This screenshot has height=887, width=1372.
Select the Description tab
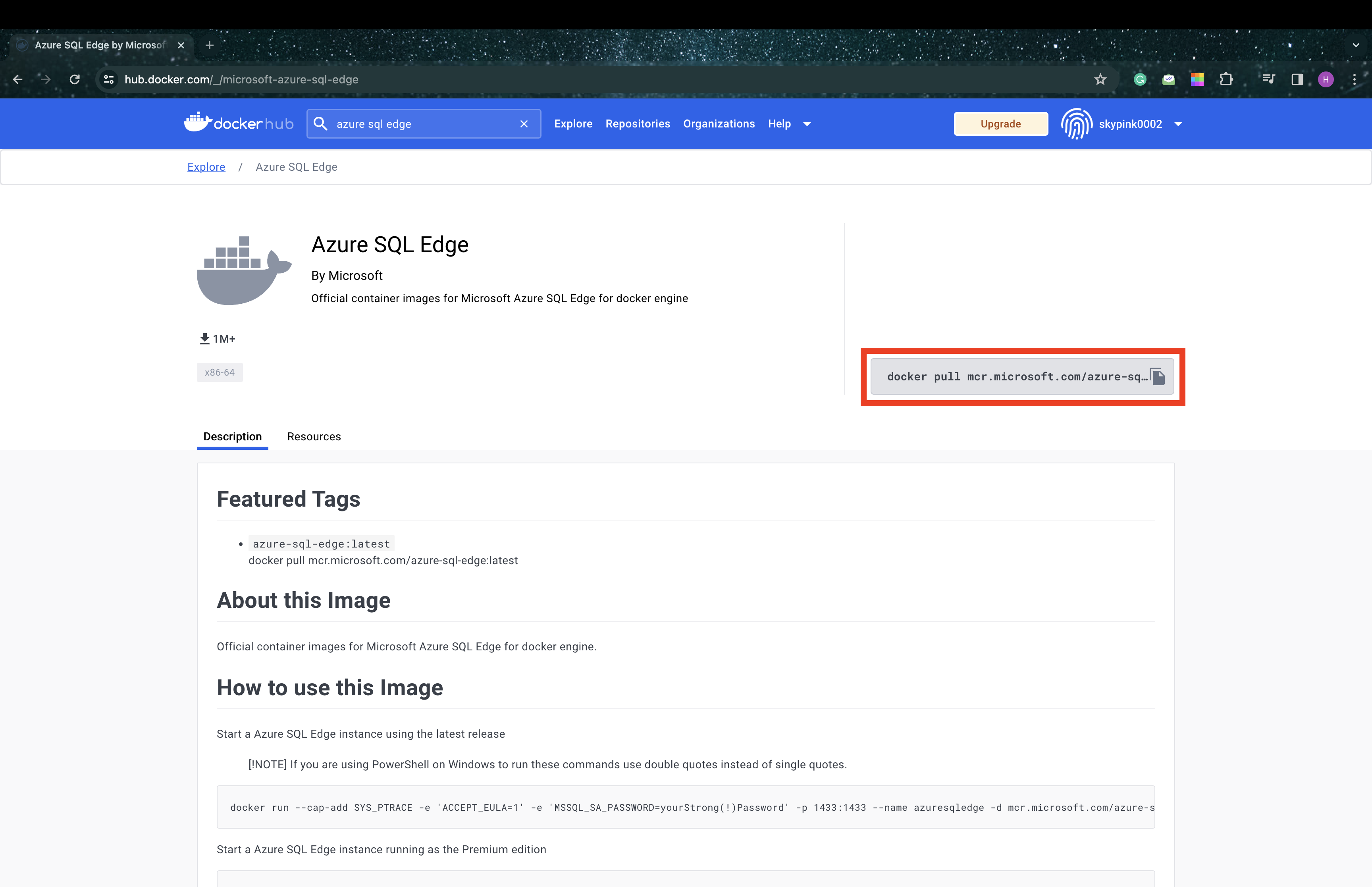click(x=232, y=437)
